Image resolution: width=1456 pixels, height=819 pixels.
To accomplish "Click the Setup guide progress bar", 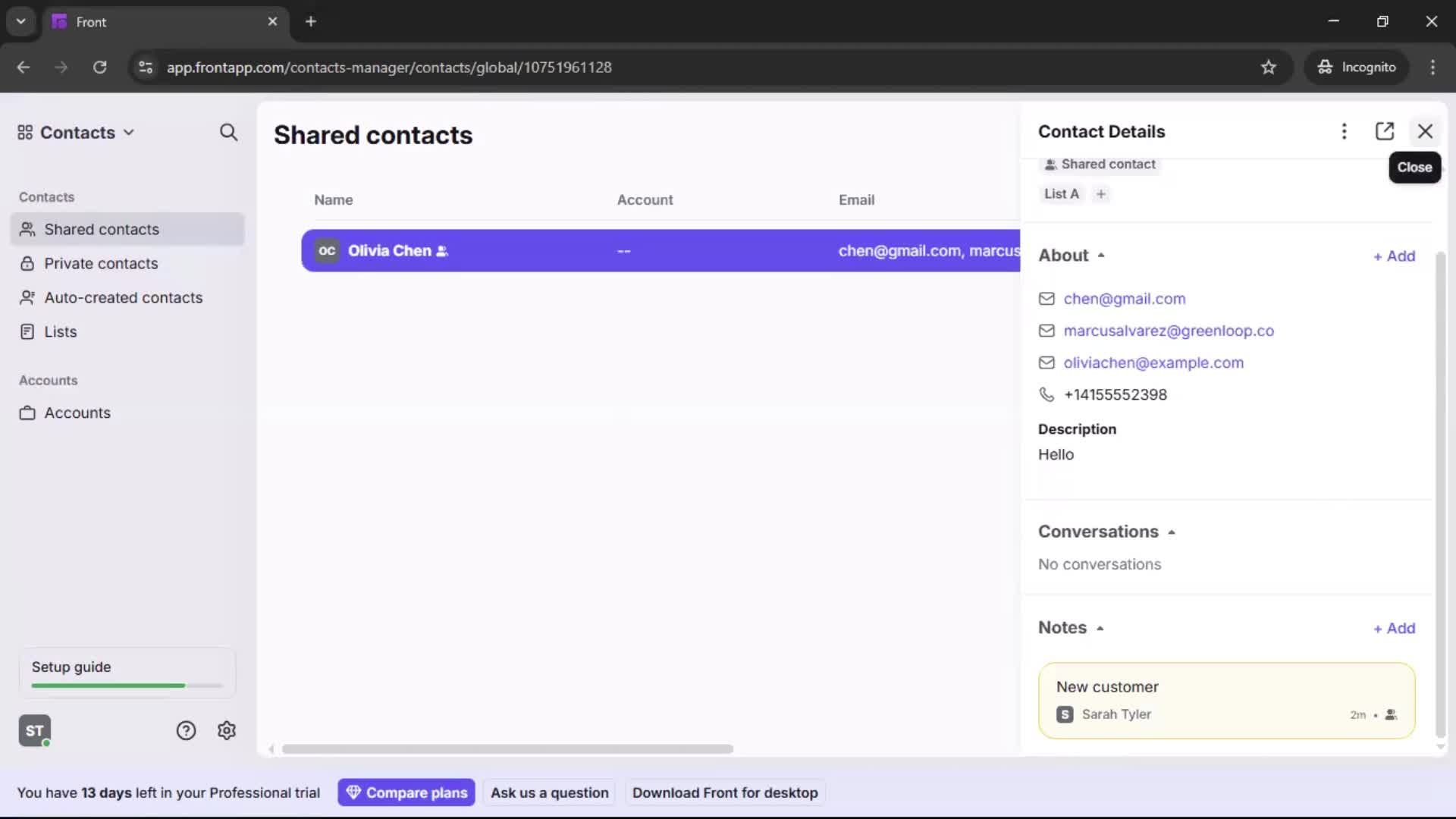I will point(125,685).
